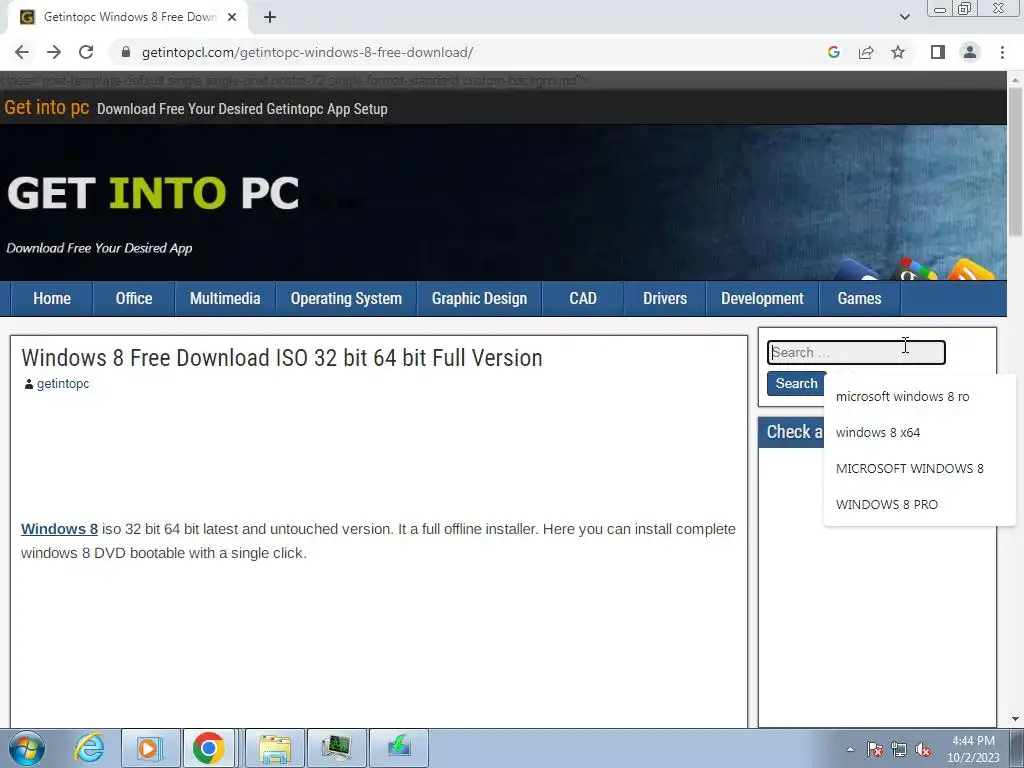Click the address bar URL
This screenshot has height=768, width=1024.
(x=307, y=52)
